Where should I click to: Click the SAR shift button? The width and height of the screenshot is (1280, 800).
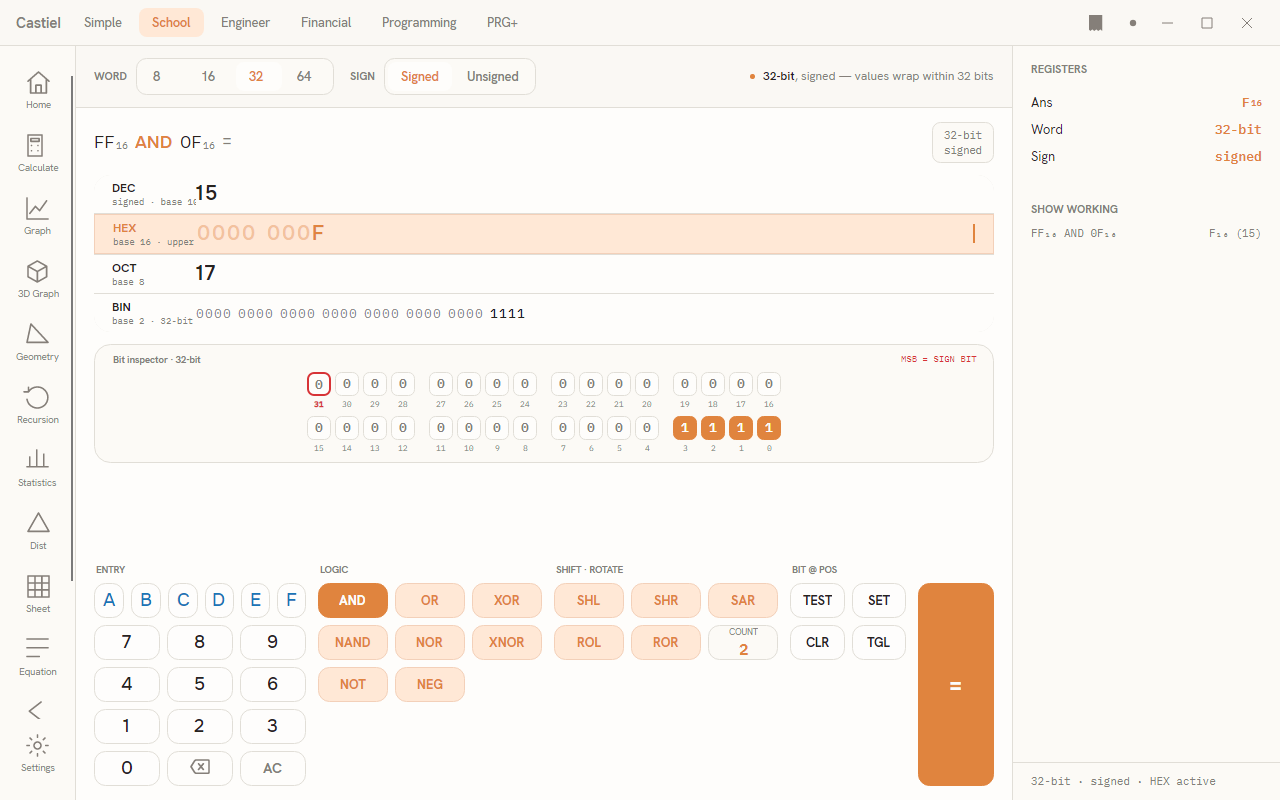click(743, 600)
